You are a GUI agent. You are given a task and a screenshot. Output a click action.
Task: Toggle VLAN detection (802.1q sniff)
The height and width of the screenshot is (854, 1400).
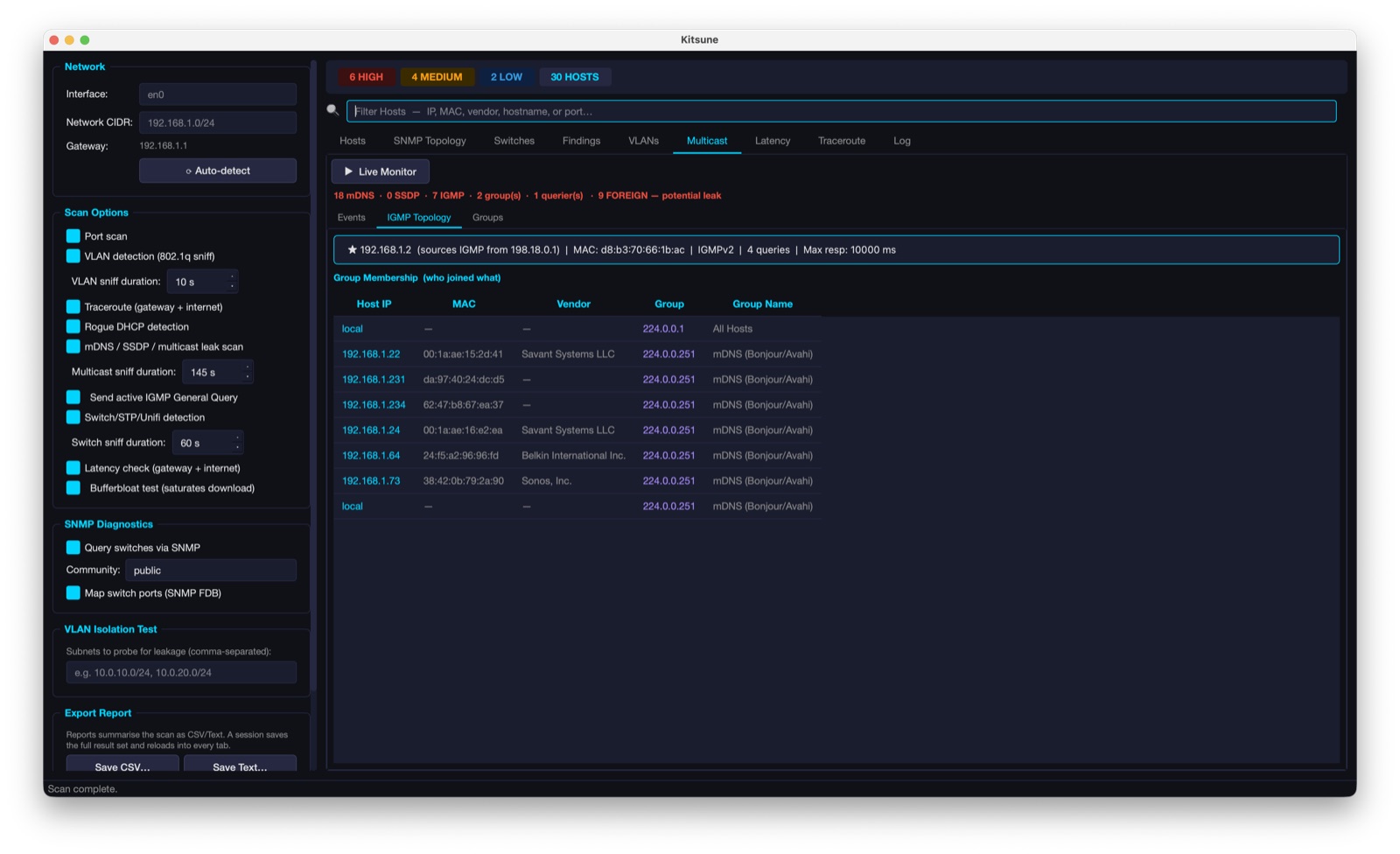pyautogui.click(x=73, y=256)
